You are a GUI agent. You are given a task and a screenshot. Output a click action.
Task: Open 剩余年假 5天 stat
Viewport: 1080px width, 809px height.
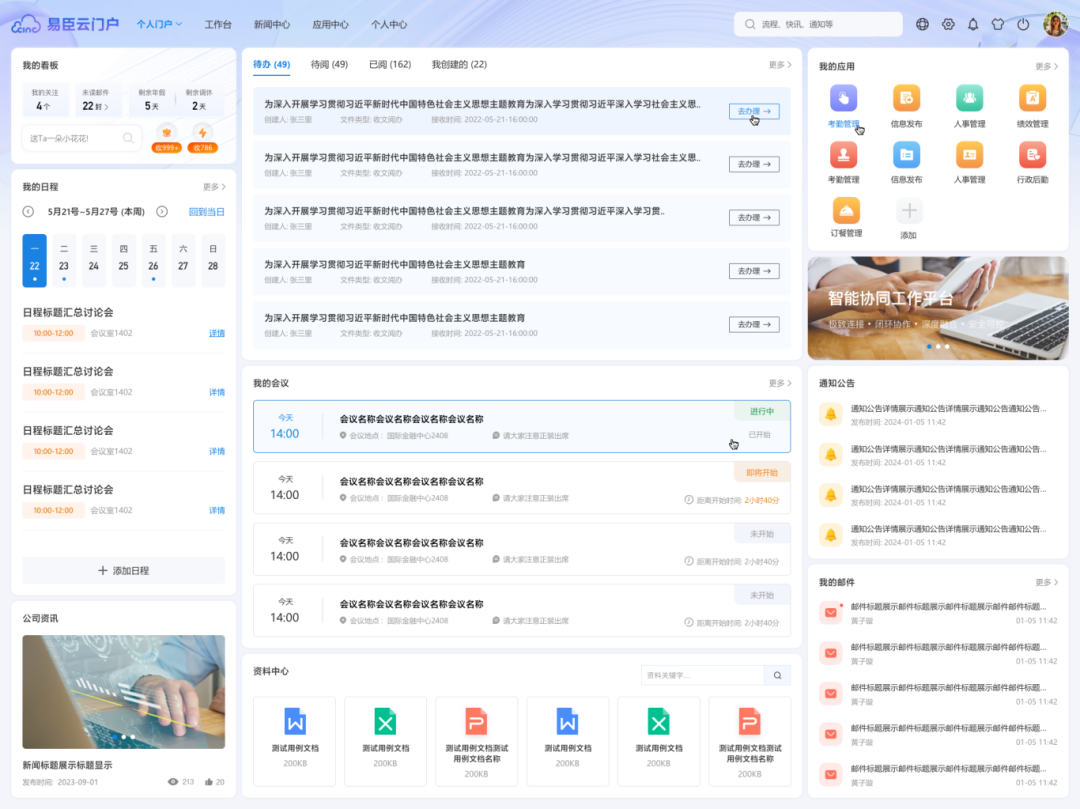coord(152,100)
